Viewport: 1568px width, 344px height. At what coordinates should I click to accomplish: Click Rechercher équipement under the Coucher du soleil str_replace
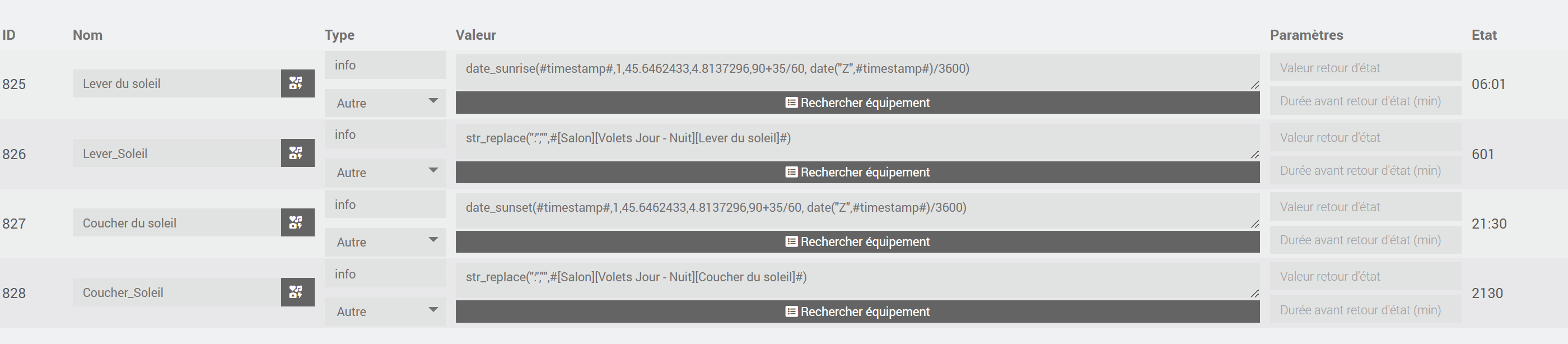pyautogui.click(x=857, y=311)
